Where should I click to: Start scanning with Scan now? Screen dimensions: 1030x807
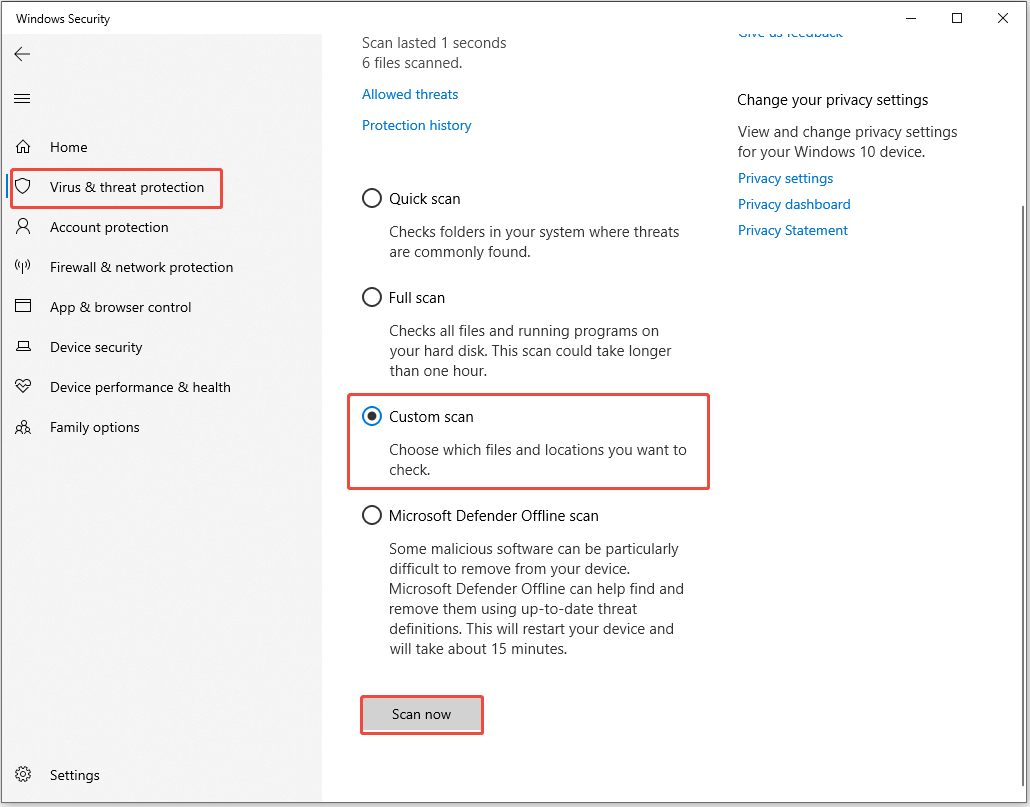tap(421, 714)
